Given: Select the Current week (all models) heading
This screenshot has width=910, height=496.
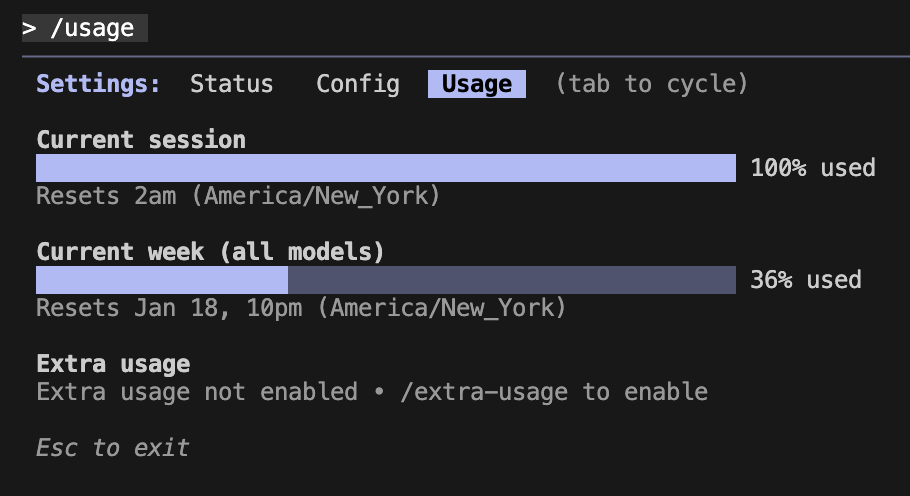Looking at the screenshot, I should (x=210, y=251).
